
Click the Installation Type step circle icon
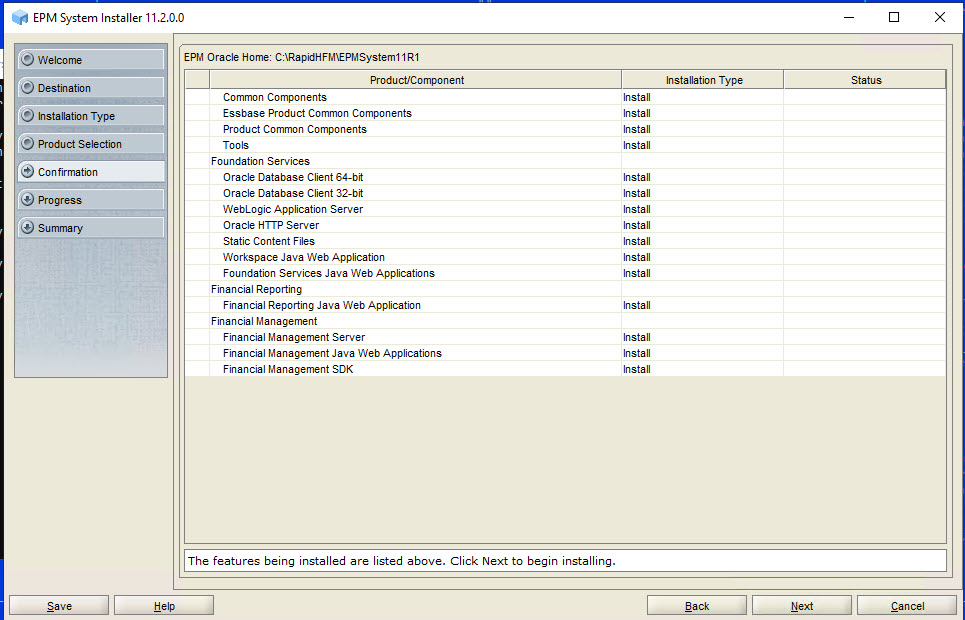[27, 116]
